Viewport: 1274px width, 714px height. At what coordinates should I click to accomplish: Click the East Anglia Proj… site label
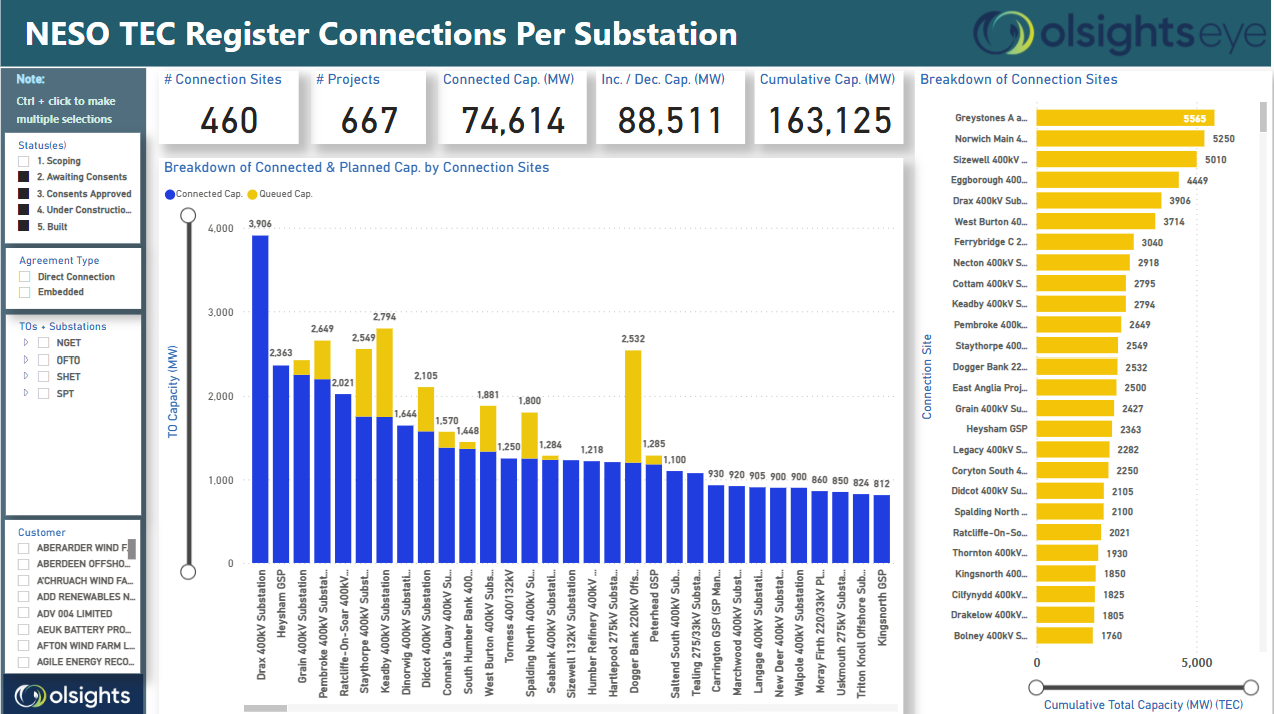coord(989,388)
